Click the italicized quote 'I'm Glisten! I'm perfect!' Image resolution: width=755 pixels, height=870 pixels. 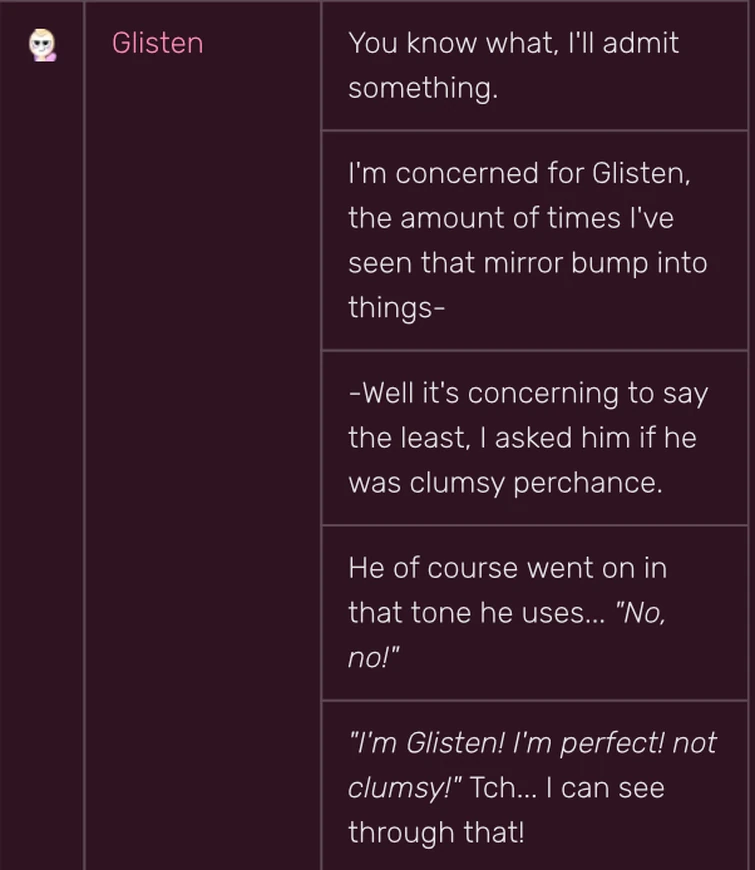[530, 743]
